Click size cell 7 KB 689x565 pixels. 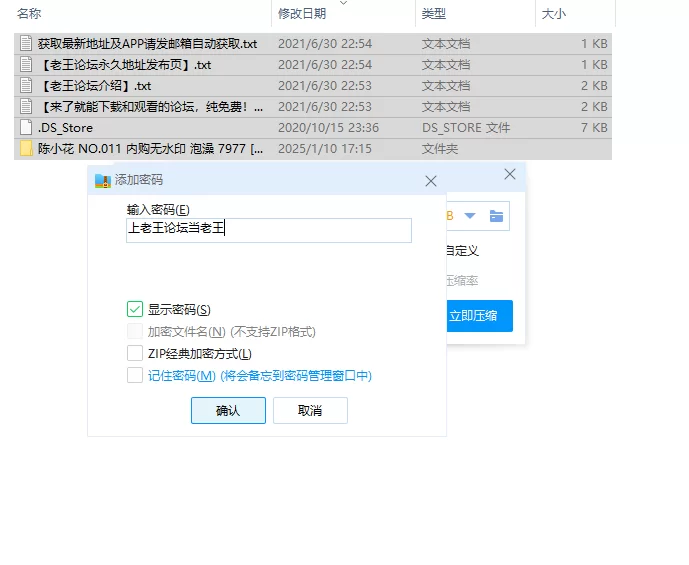[594, 128]
